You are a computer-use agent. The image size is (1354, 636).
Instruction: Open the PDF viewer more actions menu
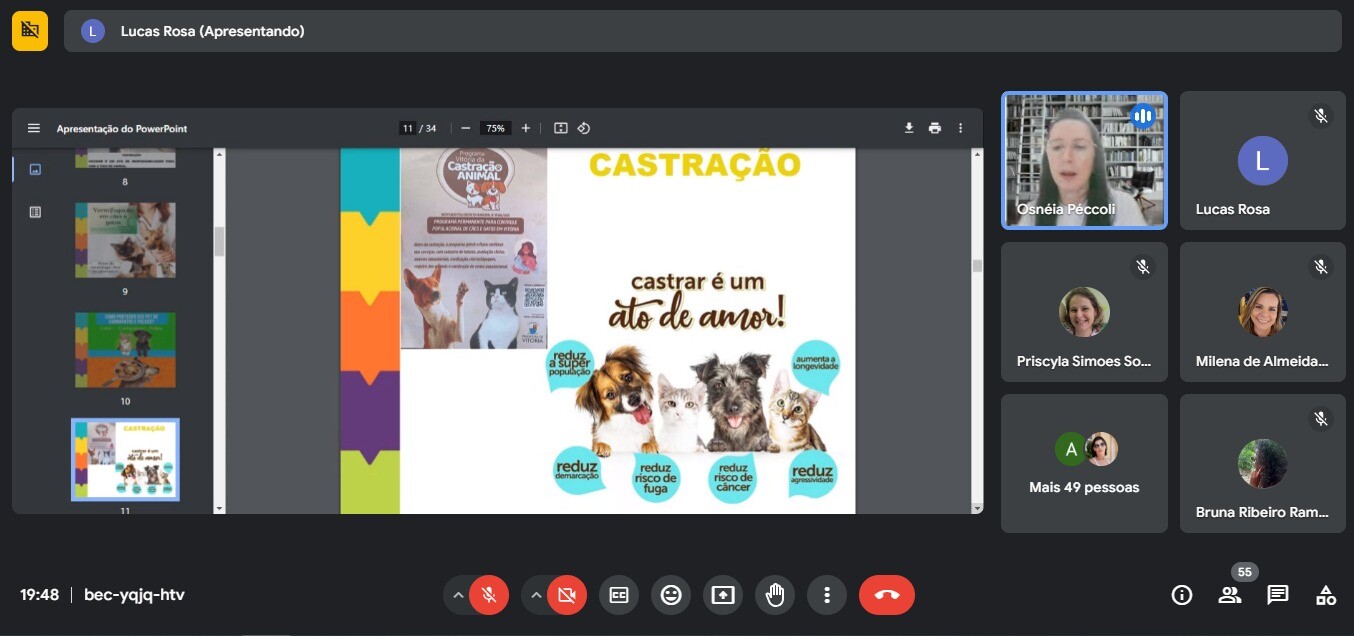tap(961, 128)
